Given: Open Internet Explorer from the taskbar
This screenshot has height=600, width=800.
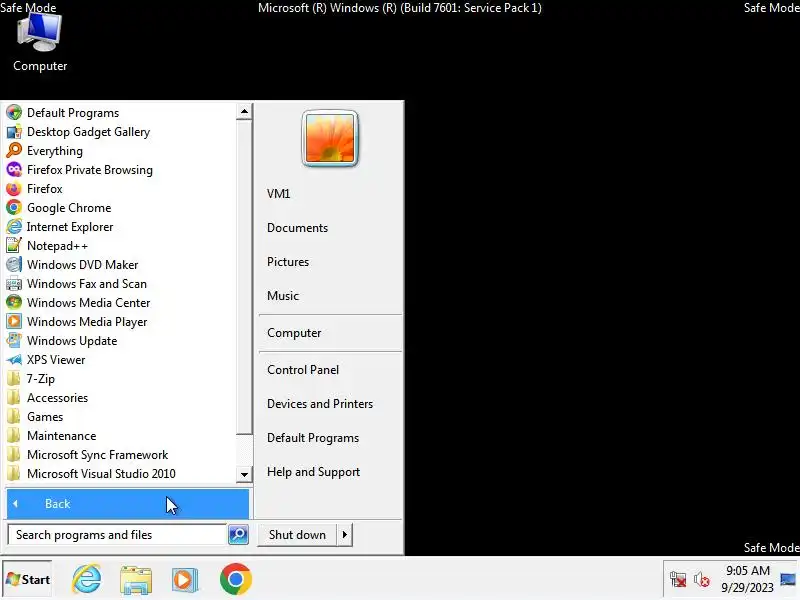Looking at the screenshot, I should pyautogui.click(x=87, y=579).
